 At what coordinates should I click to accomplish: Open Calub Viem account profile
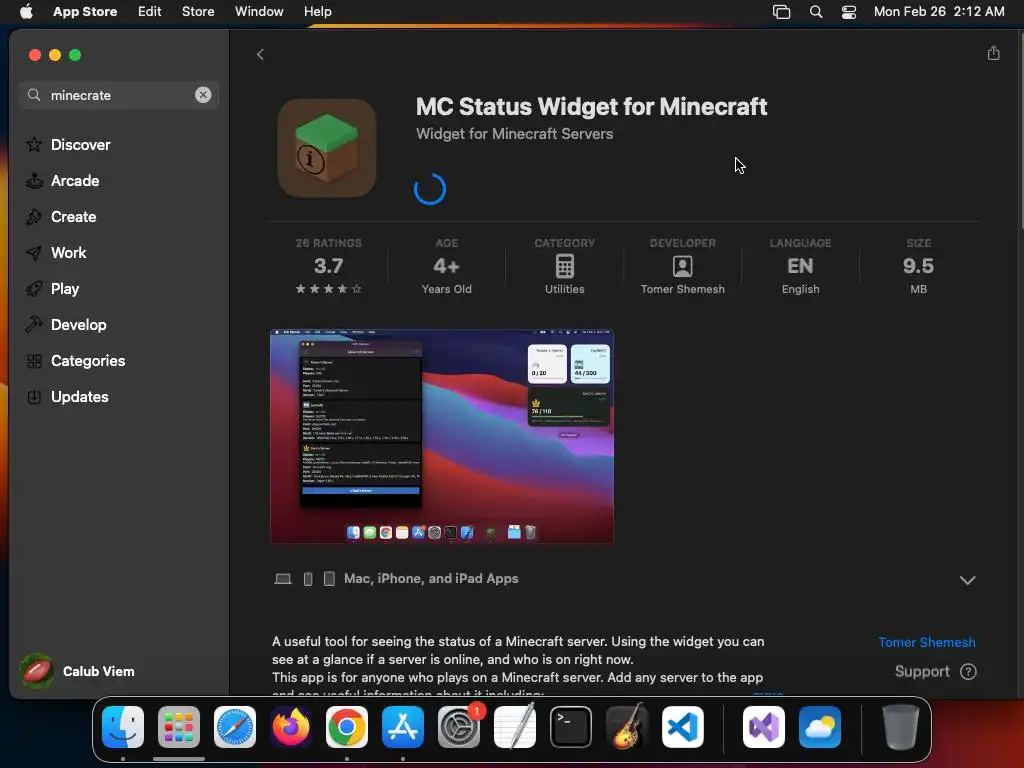pos(77,671)
